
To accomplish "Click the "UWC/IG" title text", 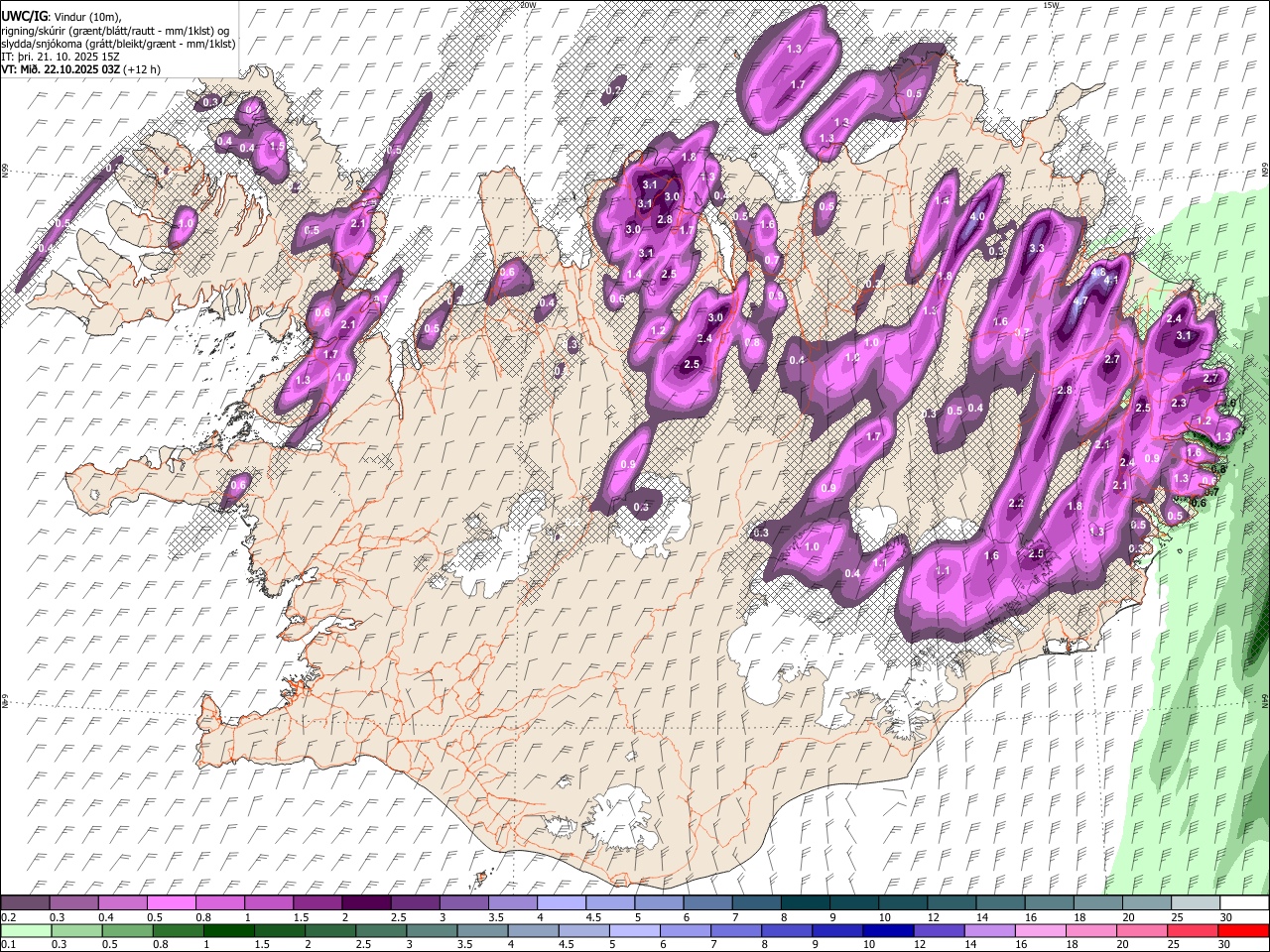I will click(23, 16).
